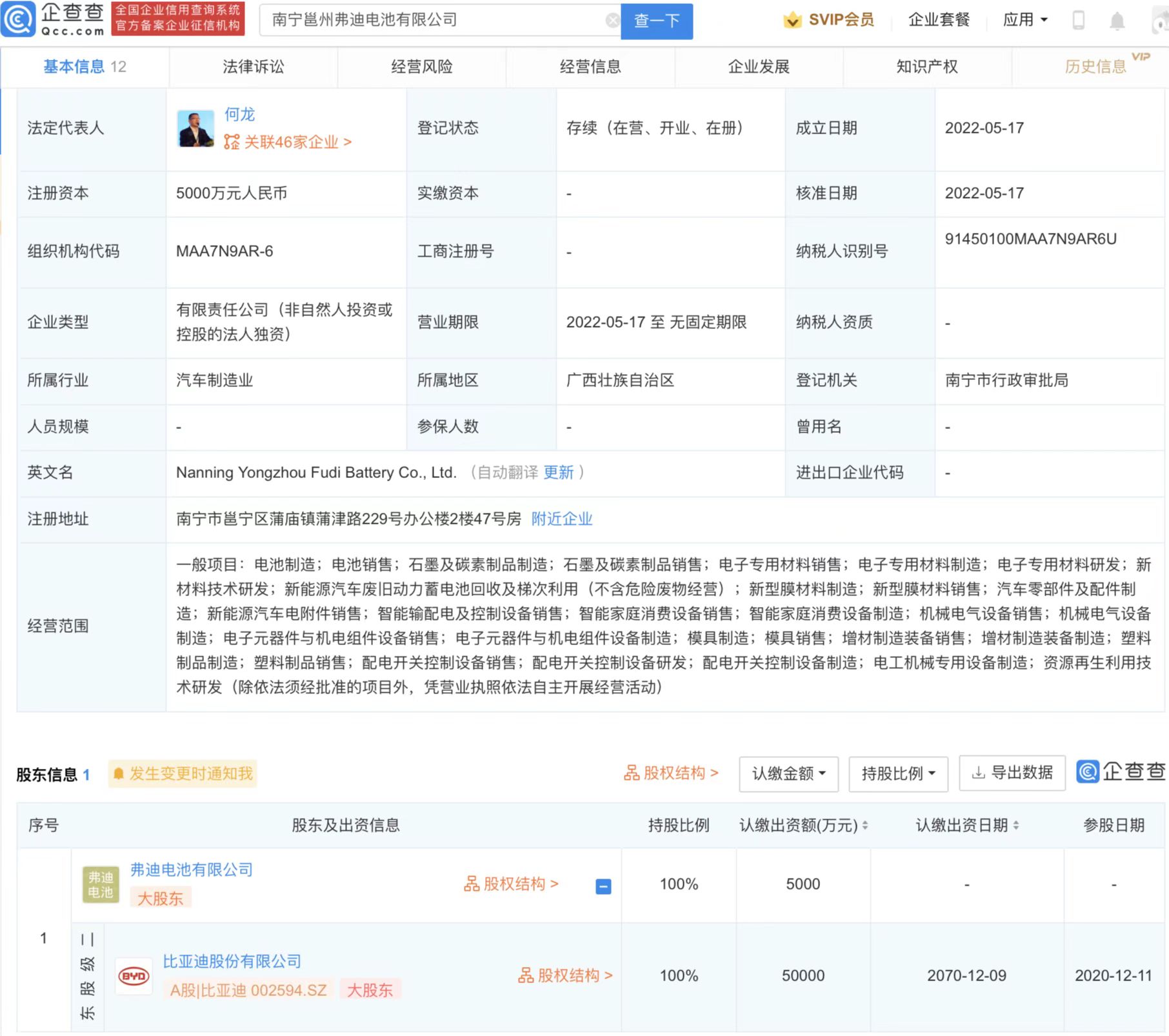The height and width of the screenshot is (1036, 1169).
Task: Click the mobile app icon in header
Action: [1078, 20]
